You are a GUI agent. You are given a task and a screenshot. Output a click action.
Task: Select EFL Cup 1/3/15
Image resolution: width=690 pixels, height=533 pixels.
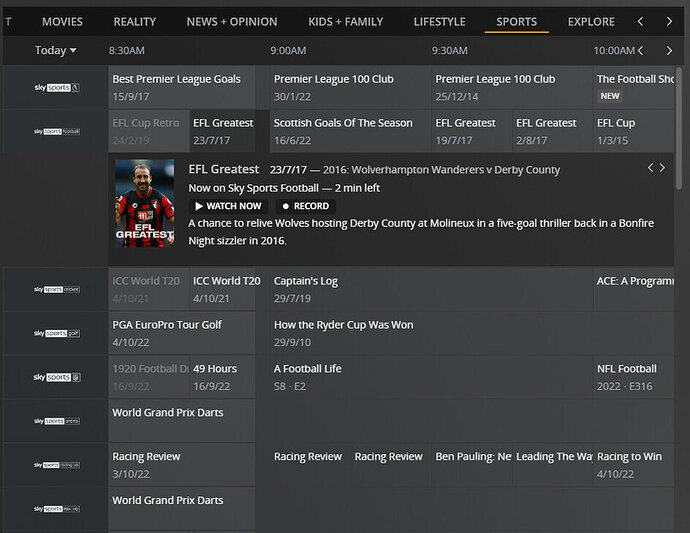pos(634,131)
